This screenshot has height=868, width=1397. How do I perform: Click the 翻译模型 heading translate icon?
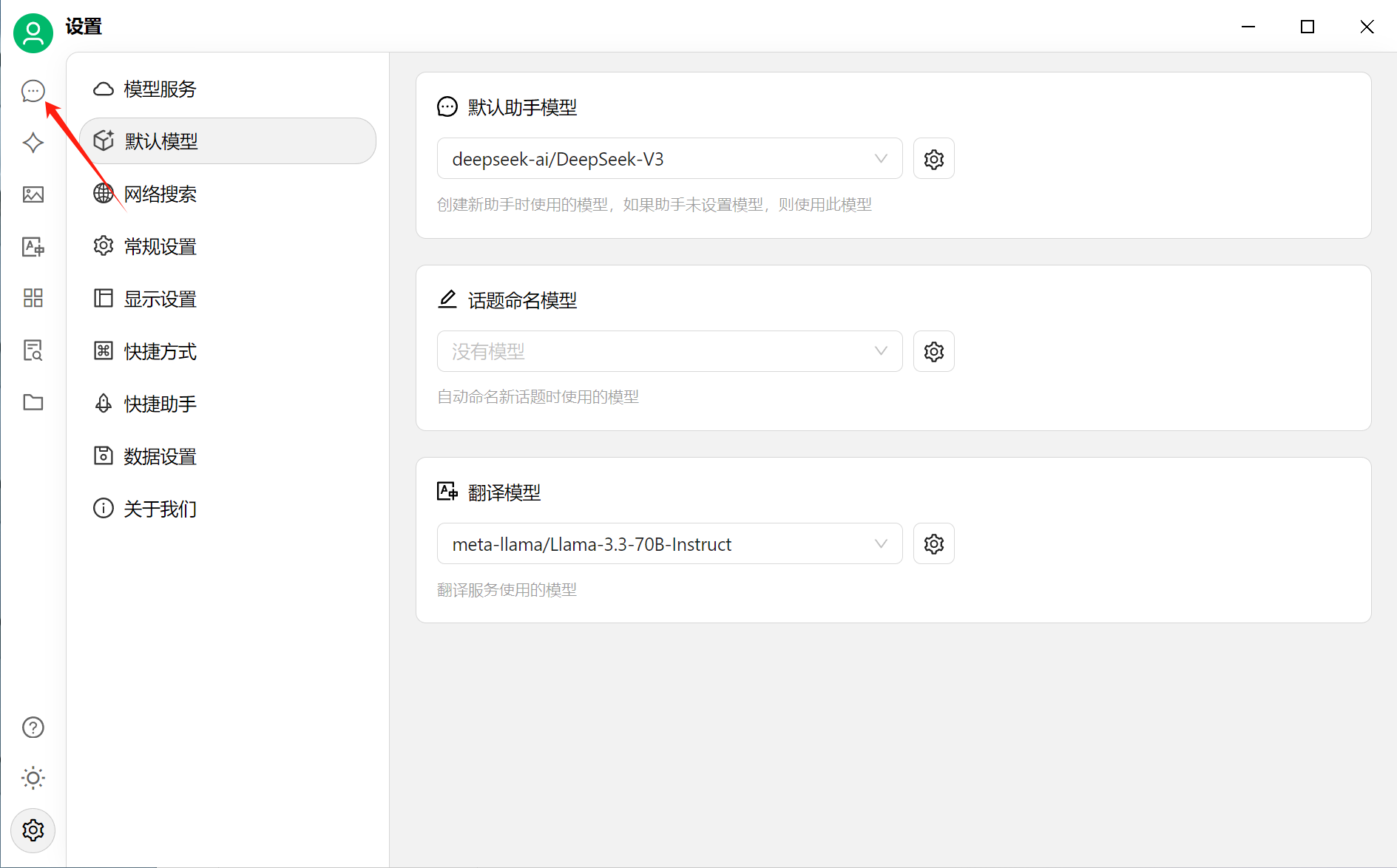[x=447, y=492]
